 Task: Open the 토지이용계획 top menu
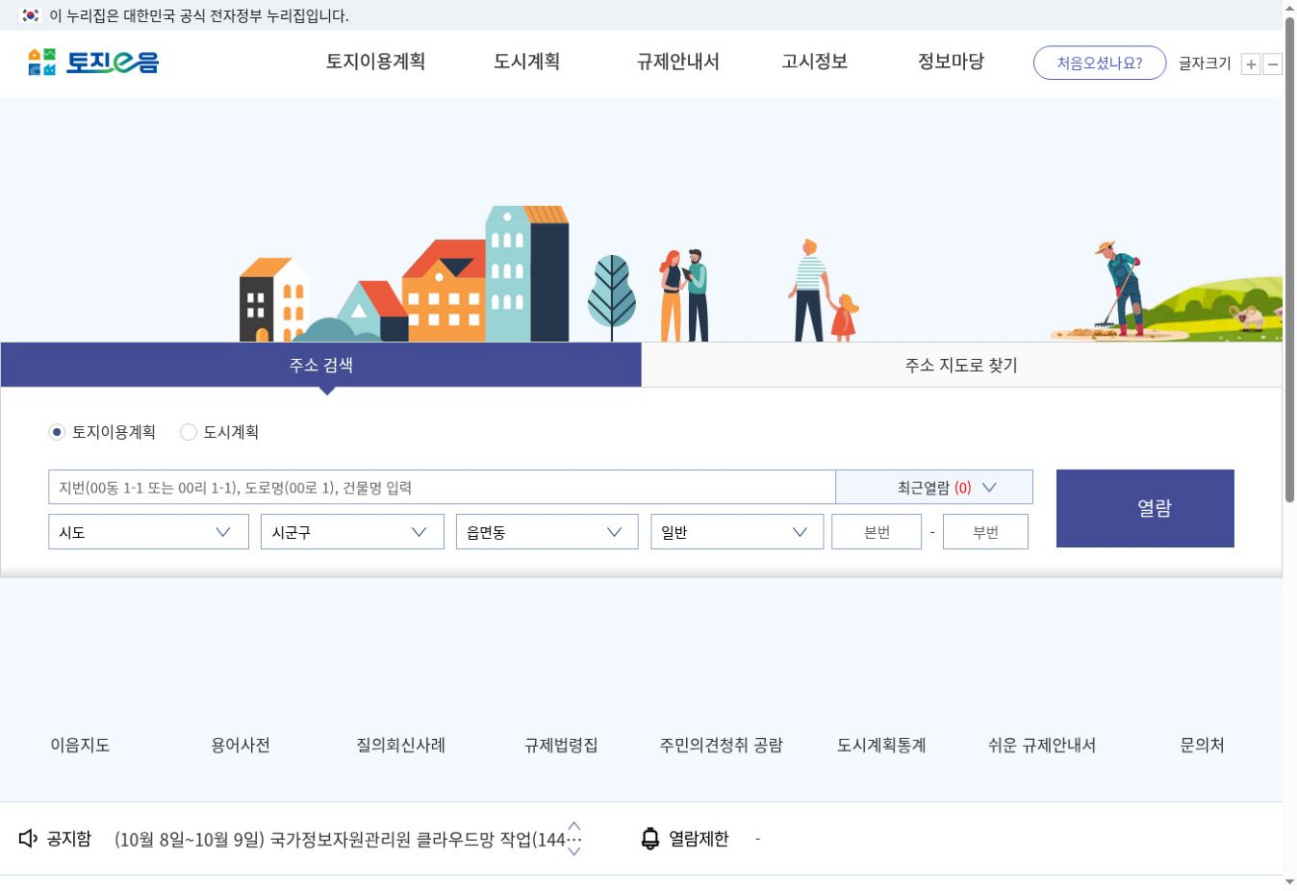click(x=375, y=61)
